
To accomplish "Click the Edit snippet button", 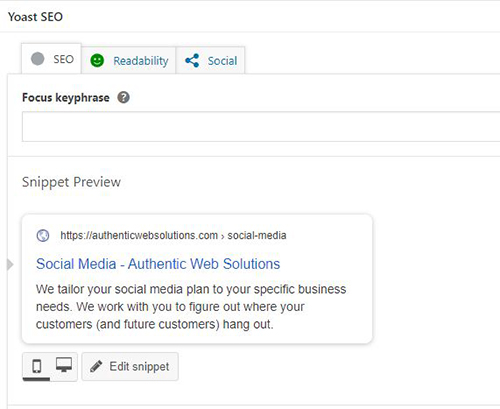I will click(130, 366).
